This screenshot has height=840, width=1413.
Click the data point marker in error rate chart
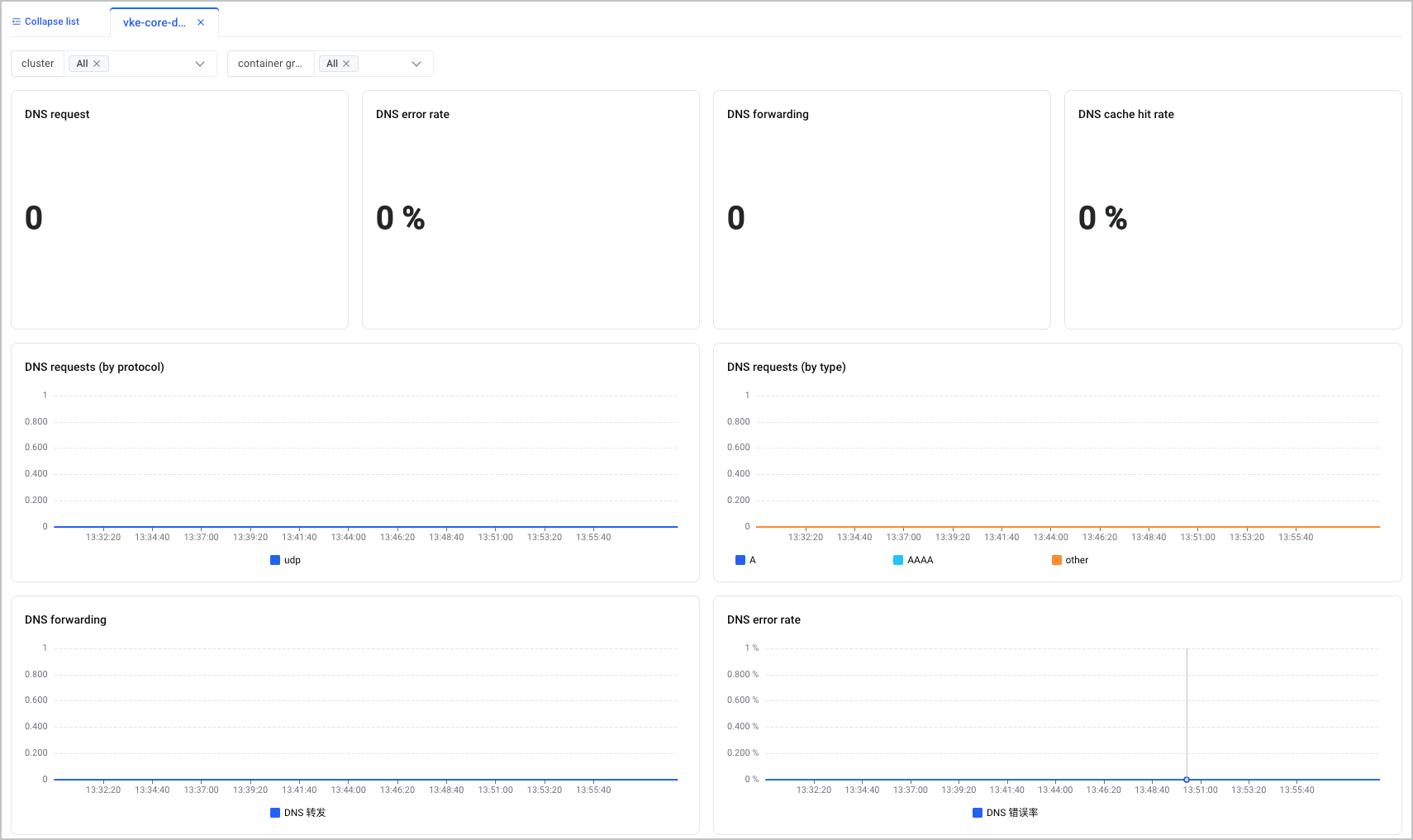tap(1187, 780)
